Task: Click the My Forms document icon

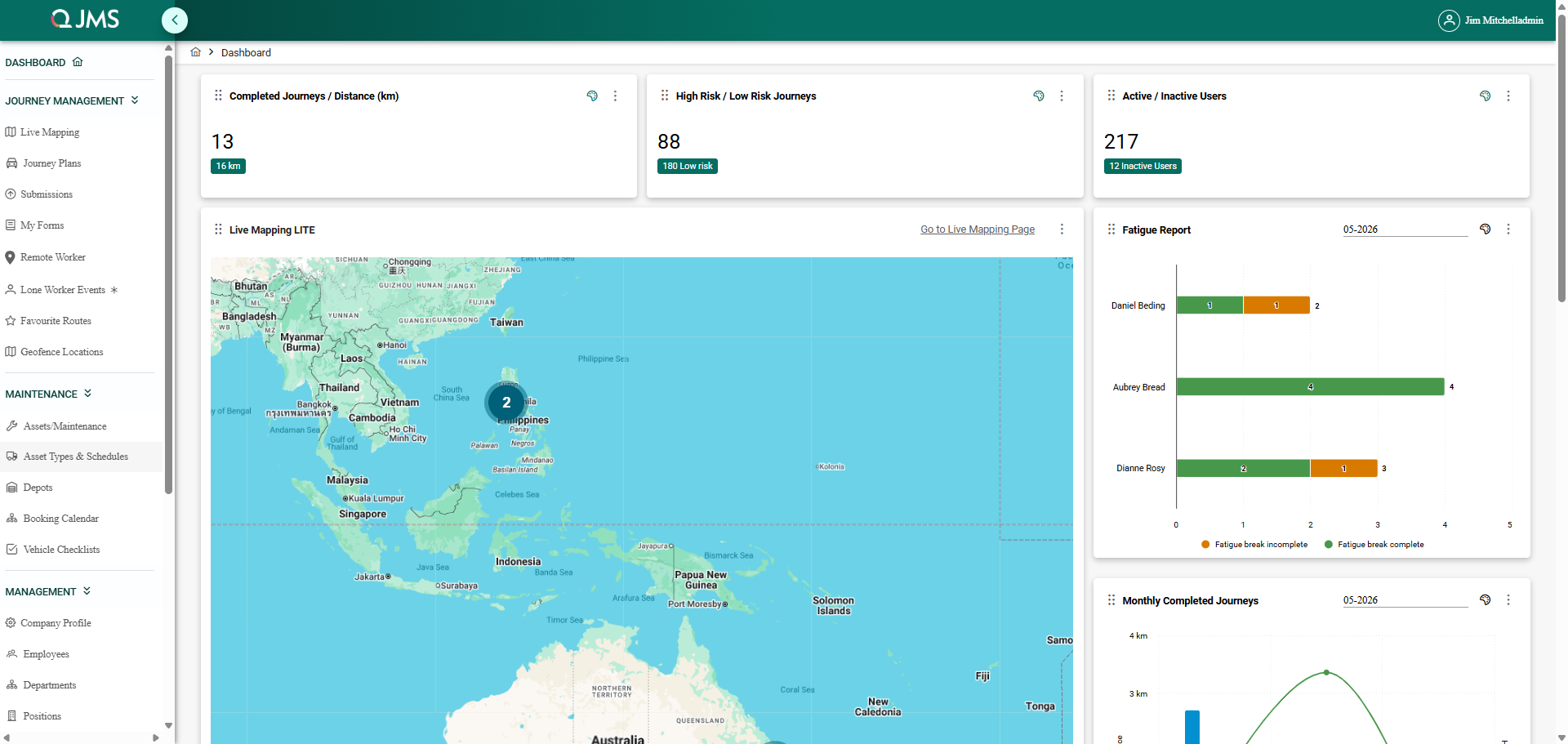Action: pos(11,225)
